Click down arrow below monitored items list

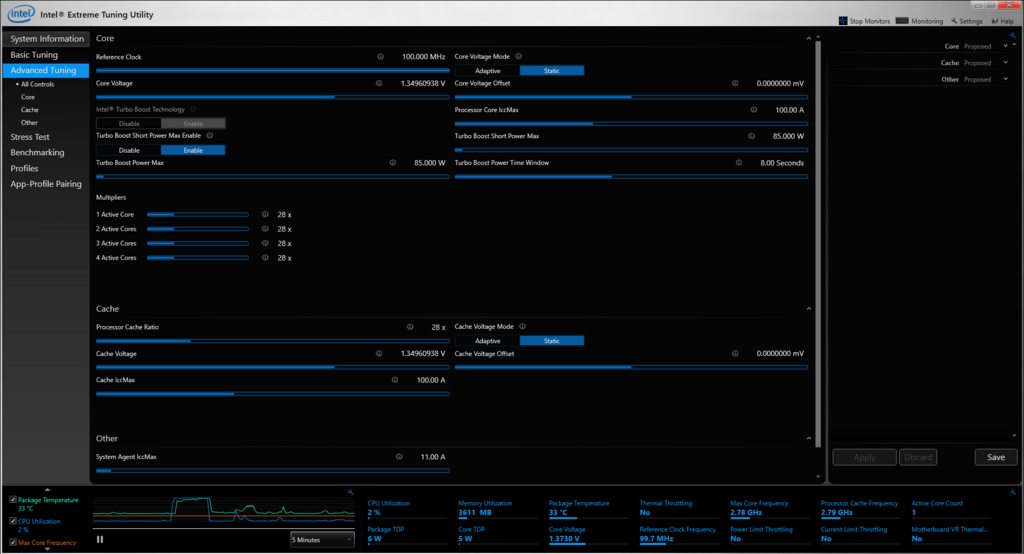pyautogui.click(x=47, y=549)
